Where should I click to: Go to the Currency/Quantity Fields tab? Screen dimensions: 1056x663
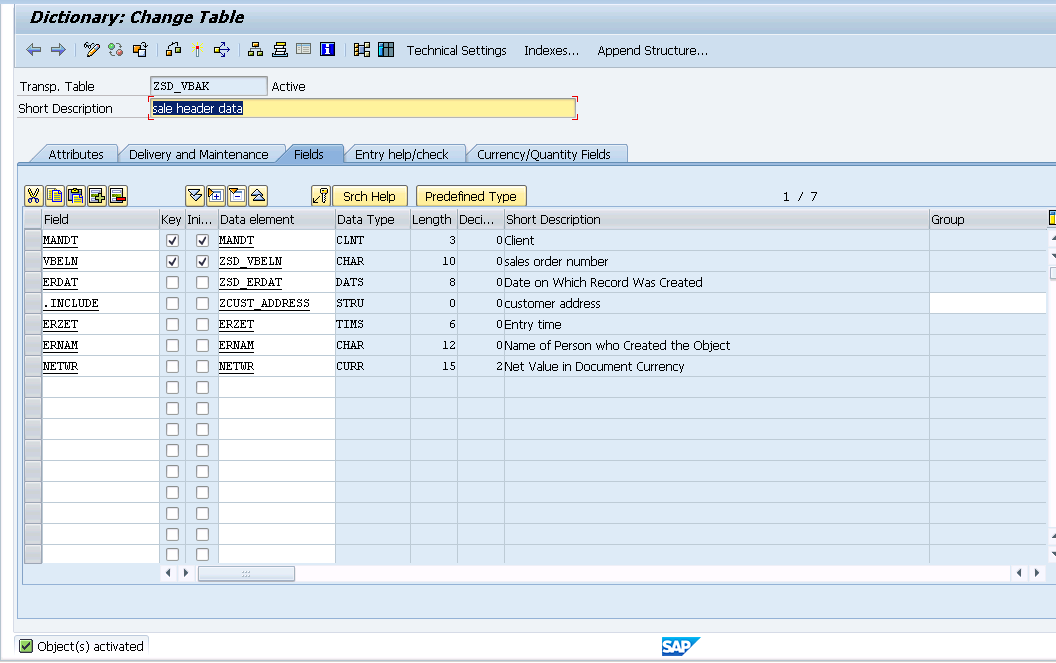tap(543, 154)
